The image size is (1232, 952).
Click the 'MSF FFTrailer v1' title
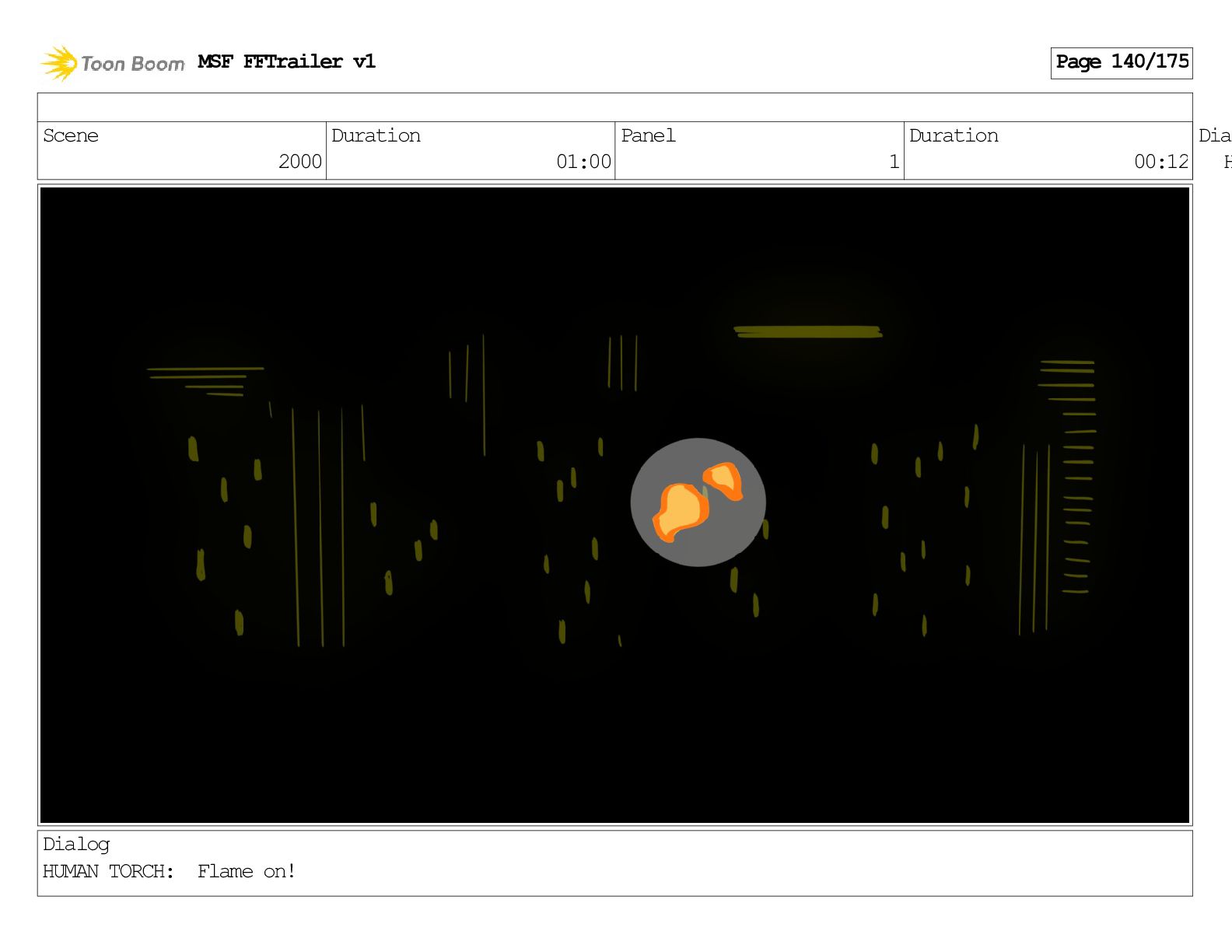tap(286, 61)
